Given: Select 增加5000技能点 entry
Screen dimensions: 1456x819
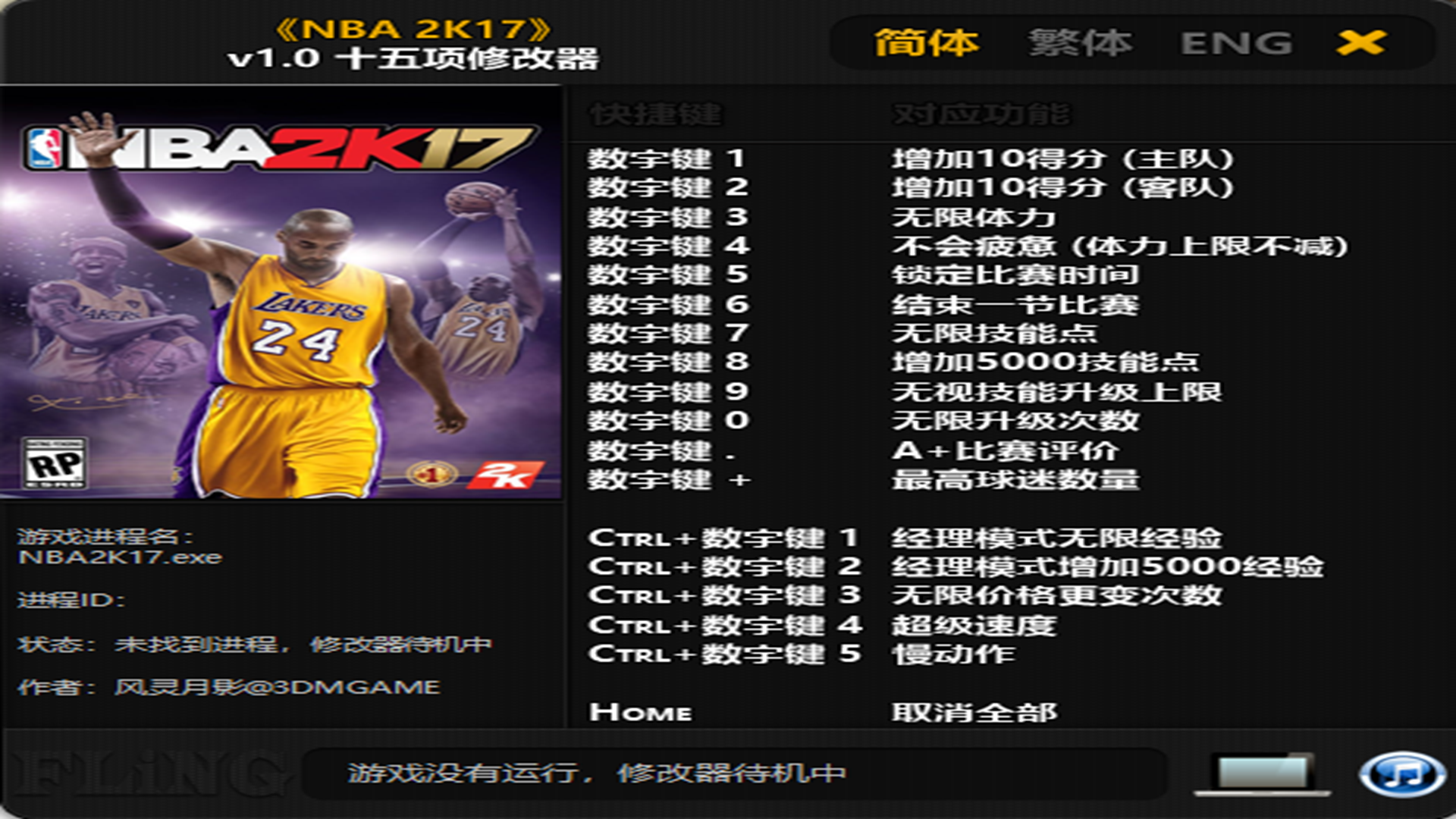Looking at the screenshot, I should point(1045,362).
